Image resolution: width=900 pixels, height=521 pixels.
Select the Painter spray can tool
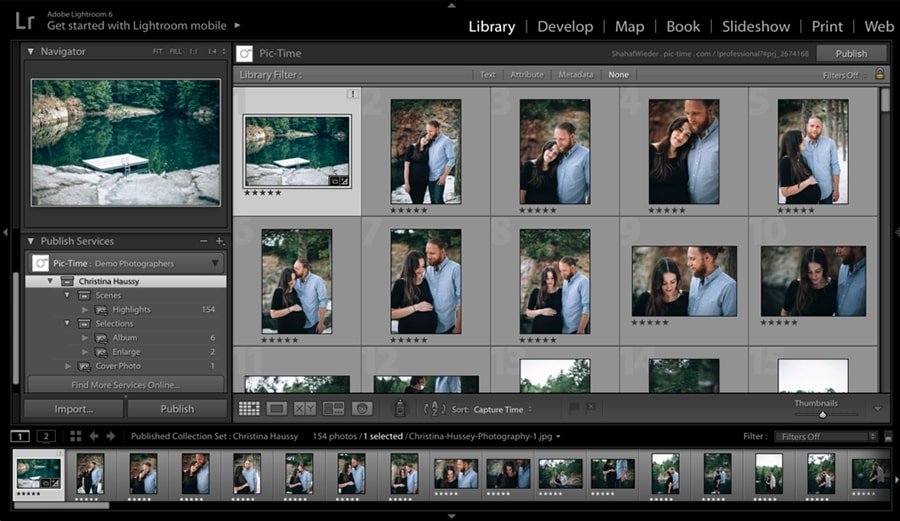click(x=400, y=408)
